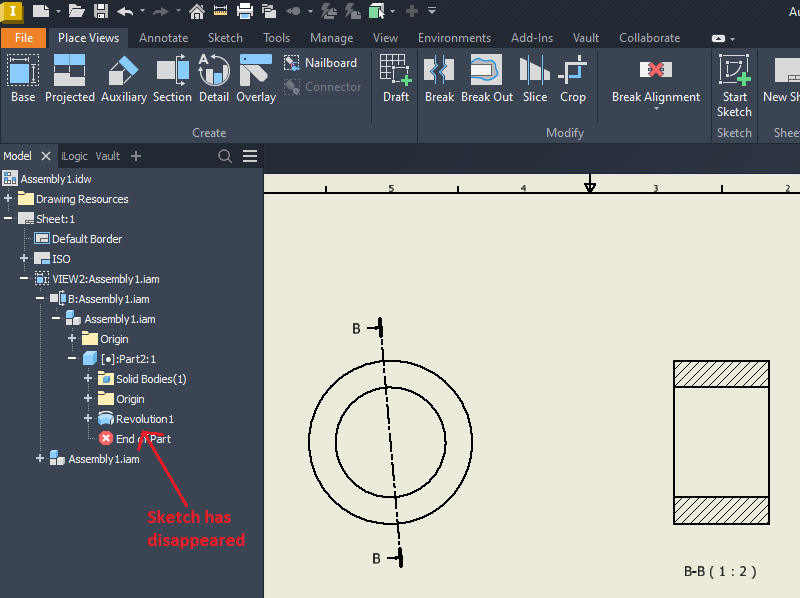Click the Break Alignment tool
Viewport: 800px width, 598px height.
[x=656, y=79]
